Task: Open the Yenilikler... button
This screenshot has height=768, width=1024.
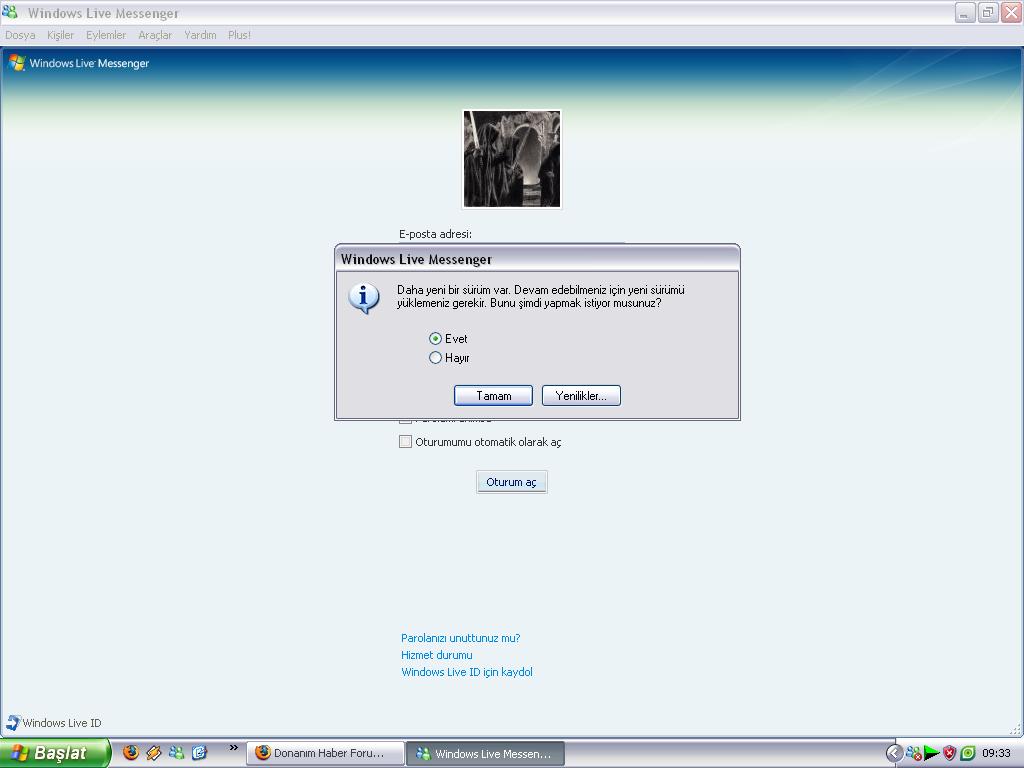Action: [x=581, y=396]
